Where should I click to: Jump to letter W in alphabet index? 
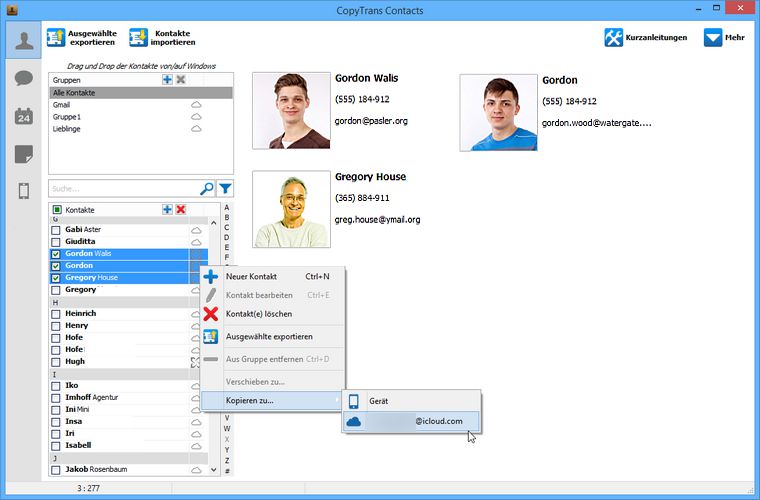point(227,428)
